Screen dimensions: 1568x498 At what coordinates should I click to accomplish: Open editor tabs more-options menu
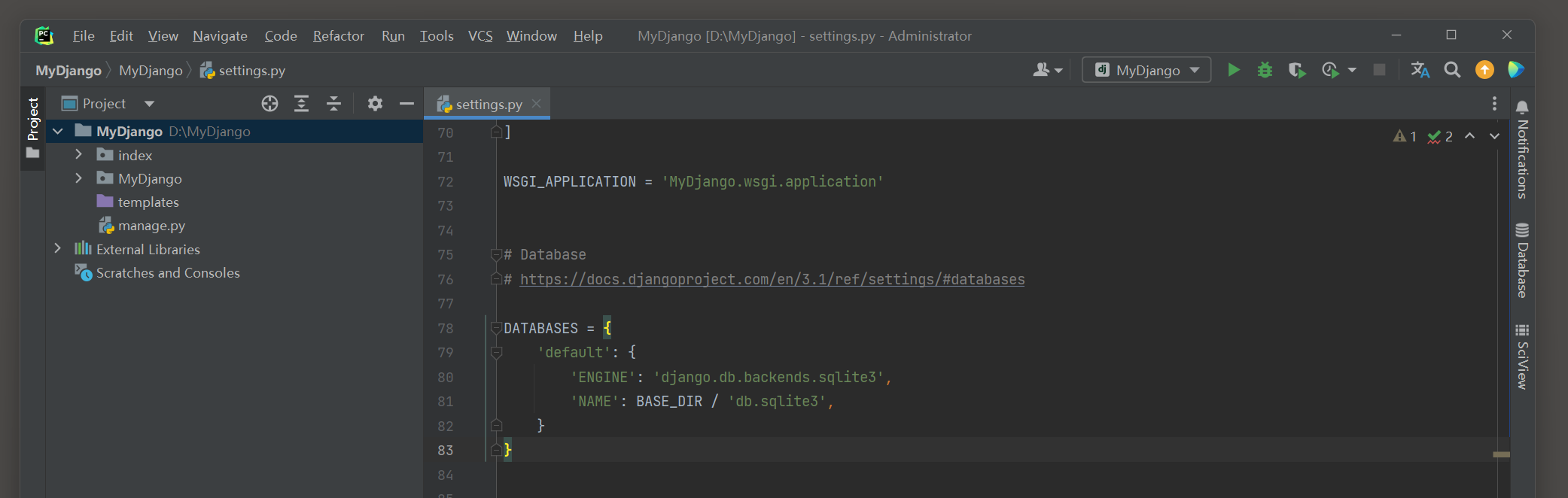click(1494, 104)
